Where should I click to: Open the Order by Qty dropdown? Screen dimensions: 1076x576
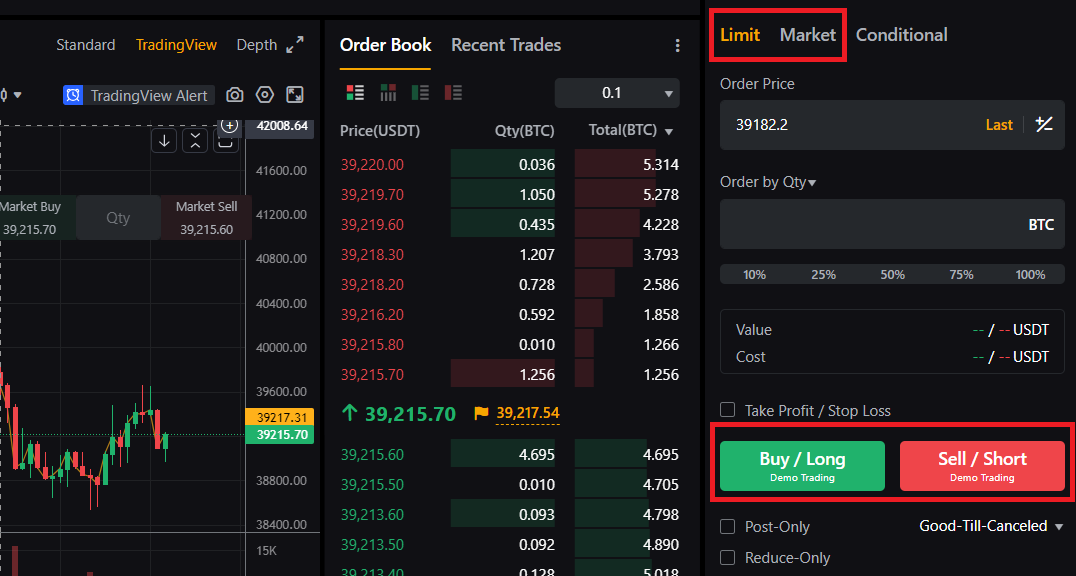click(768, 182)
